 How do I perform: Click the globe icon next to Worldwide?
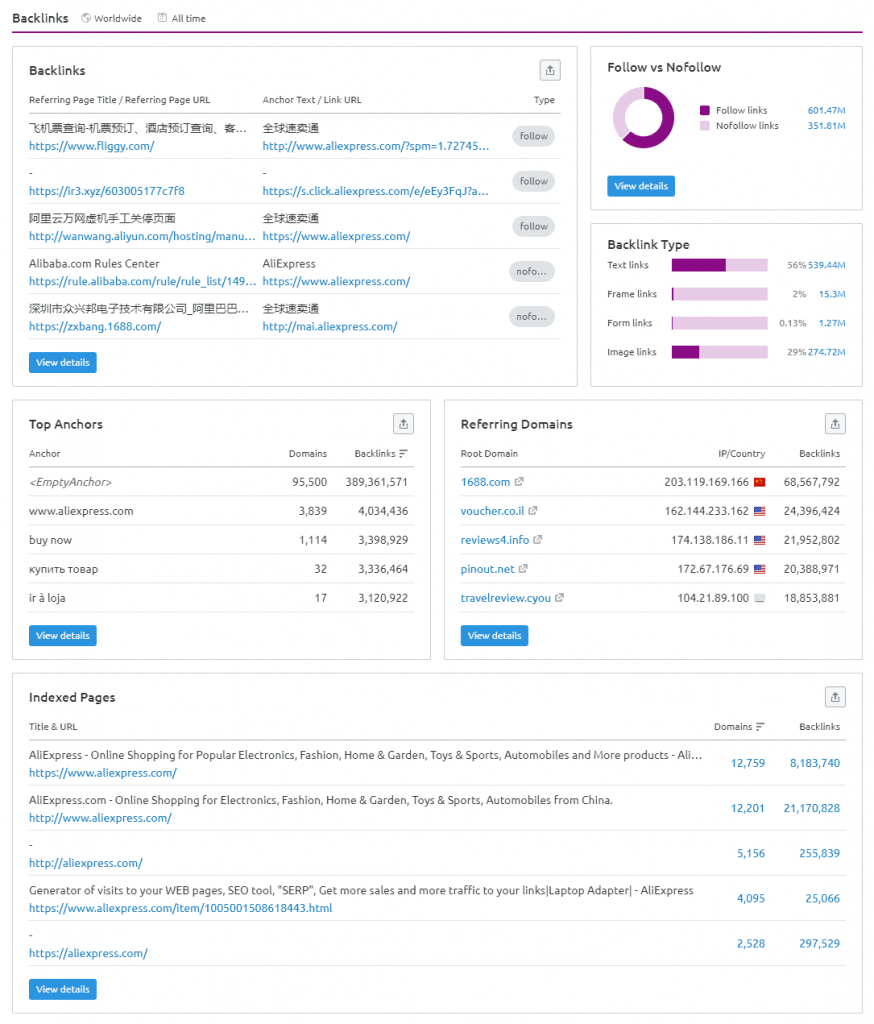point(86,18)
